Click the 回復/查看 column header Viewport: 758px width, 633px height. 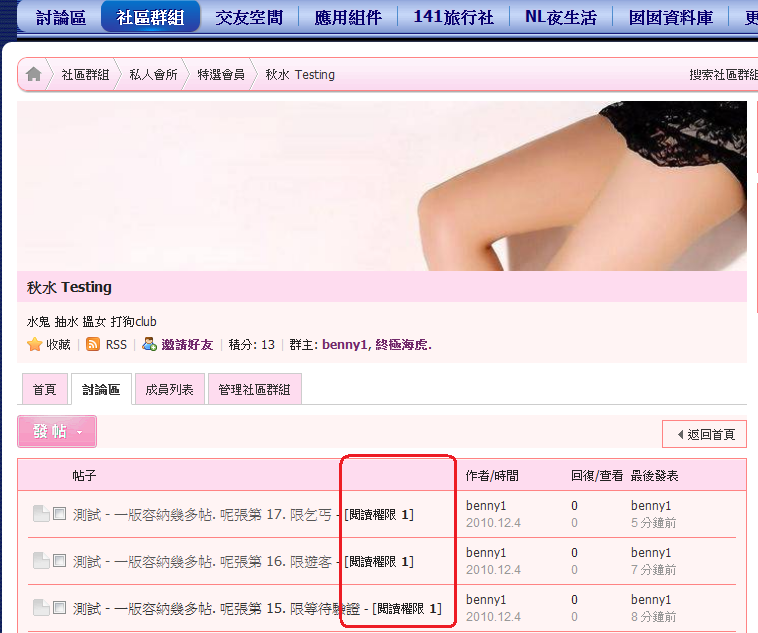click(597, 475)
